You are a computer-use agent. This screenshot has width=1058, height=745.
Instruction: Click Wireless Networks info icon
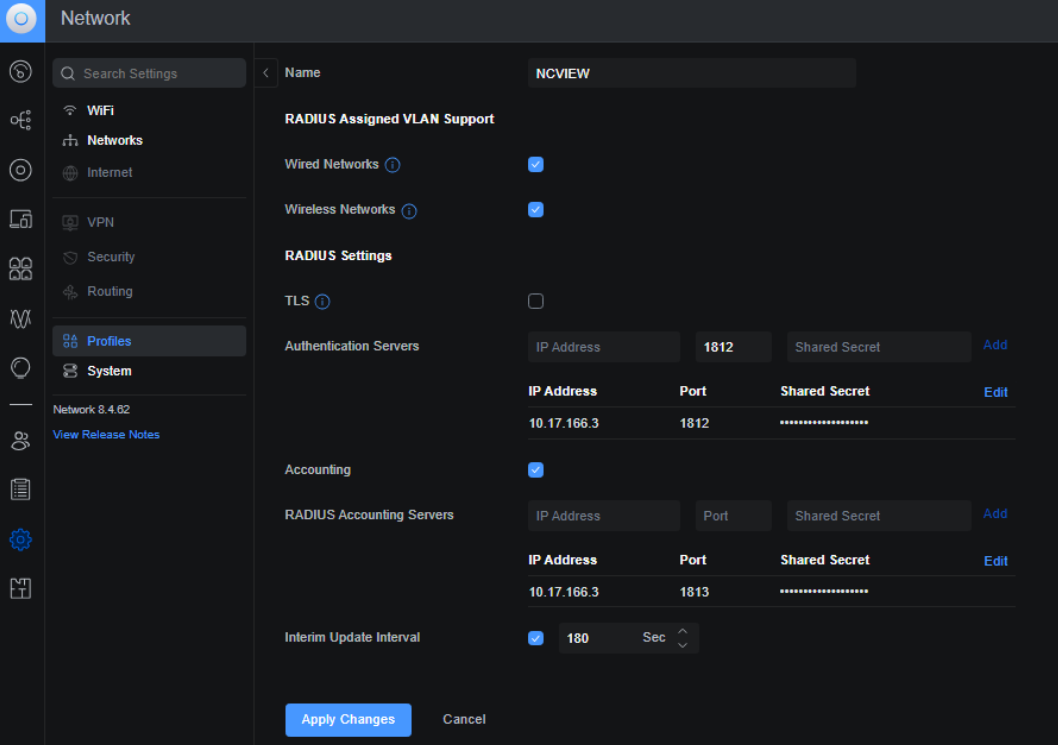click(409, 211)
